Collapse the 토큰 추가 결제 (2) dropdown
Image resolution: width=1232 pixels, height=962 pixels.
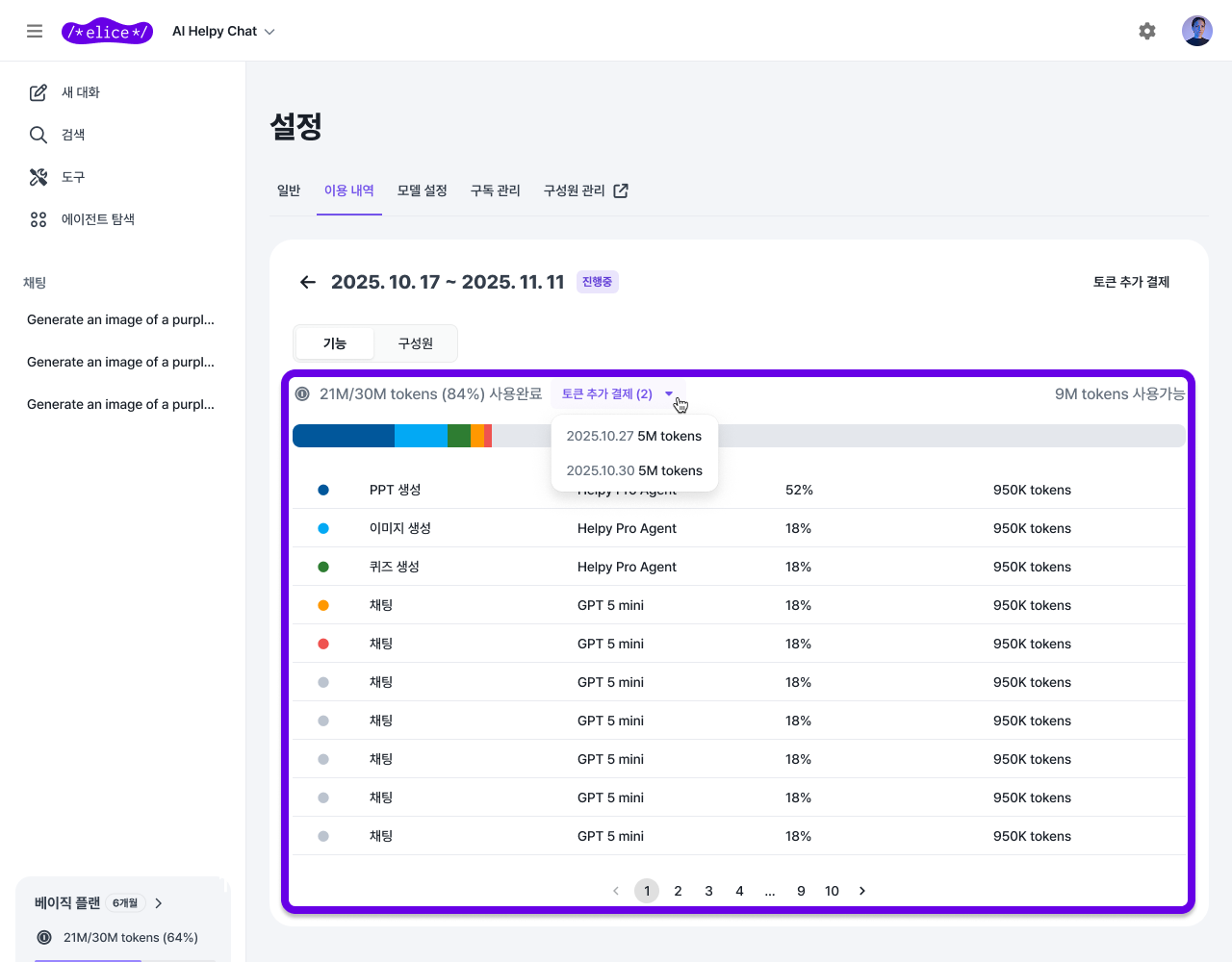[x=617, y=393]
